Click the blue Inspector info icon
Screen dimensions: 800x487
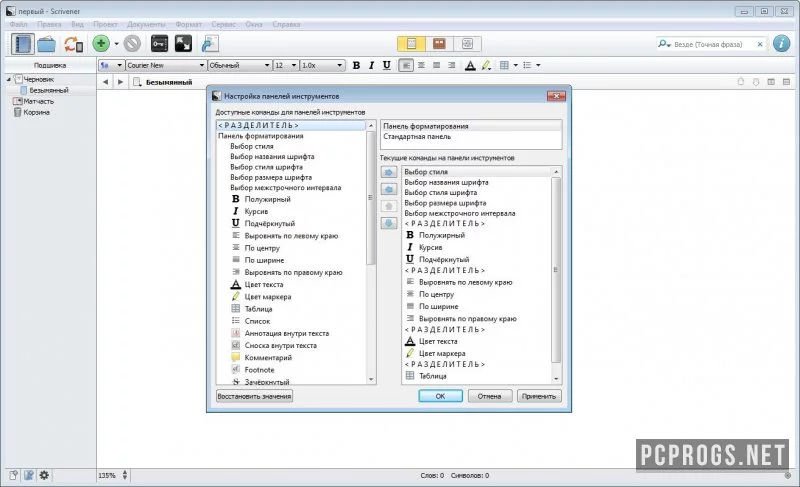pyautogui.click(x=781, y=44)
